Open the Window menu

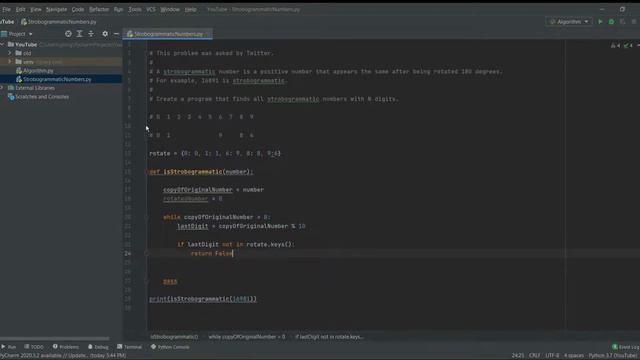click(170, 9)
